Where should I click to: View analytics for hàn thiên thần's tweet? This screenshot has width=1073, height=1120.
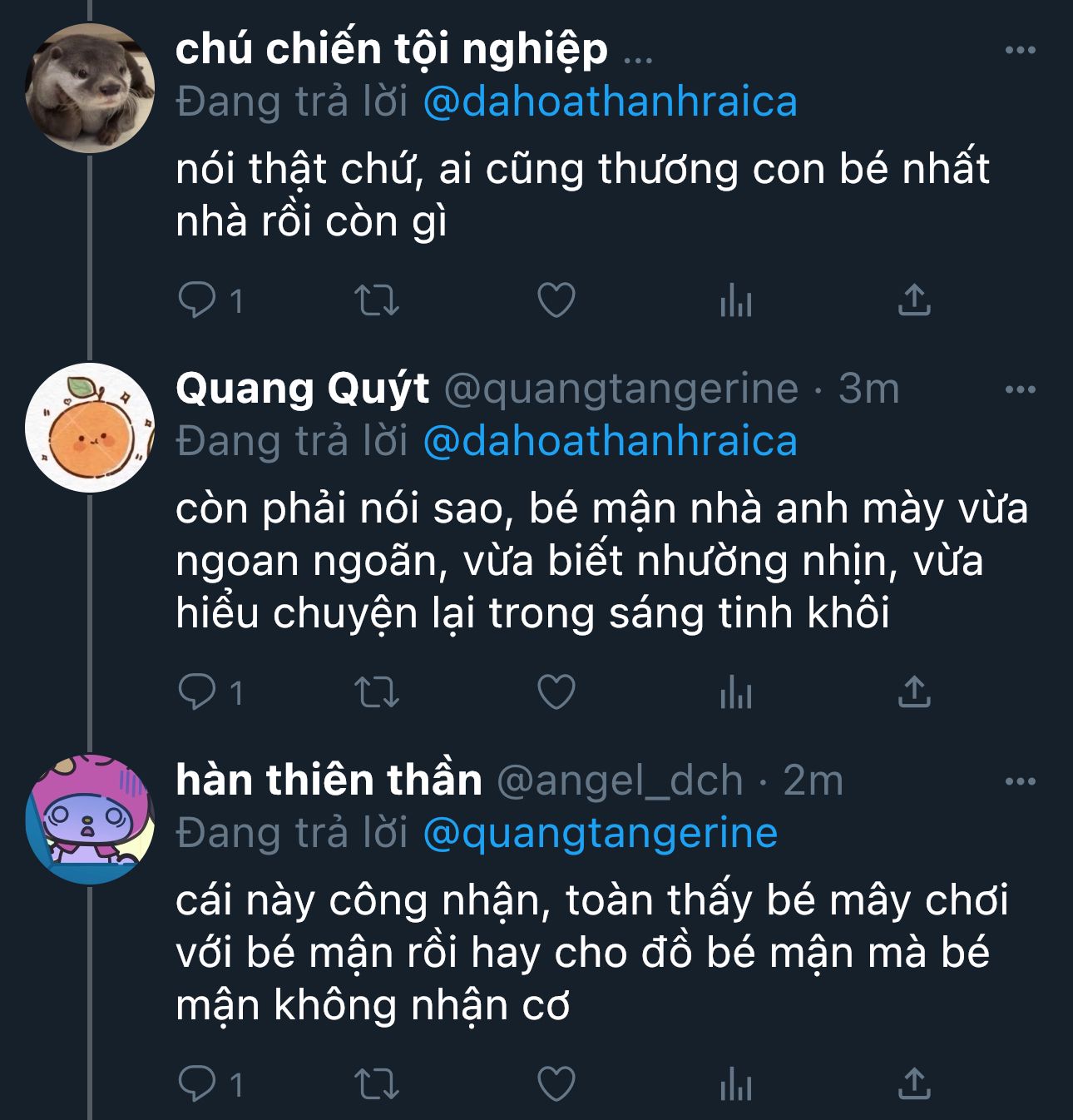click(736, 1084)
